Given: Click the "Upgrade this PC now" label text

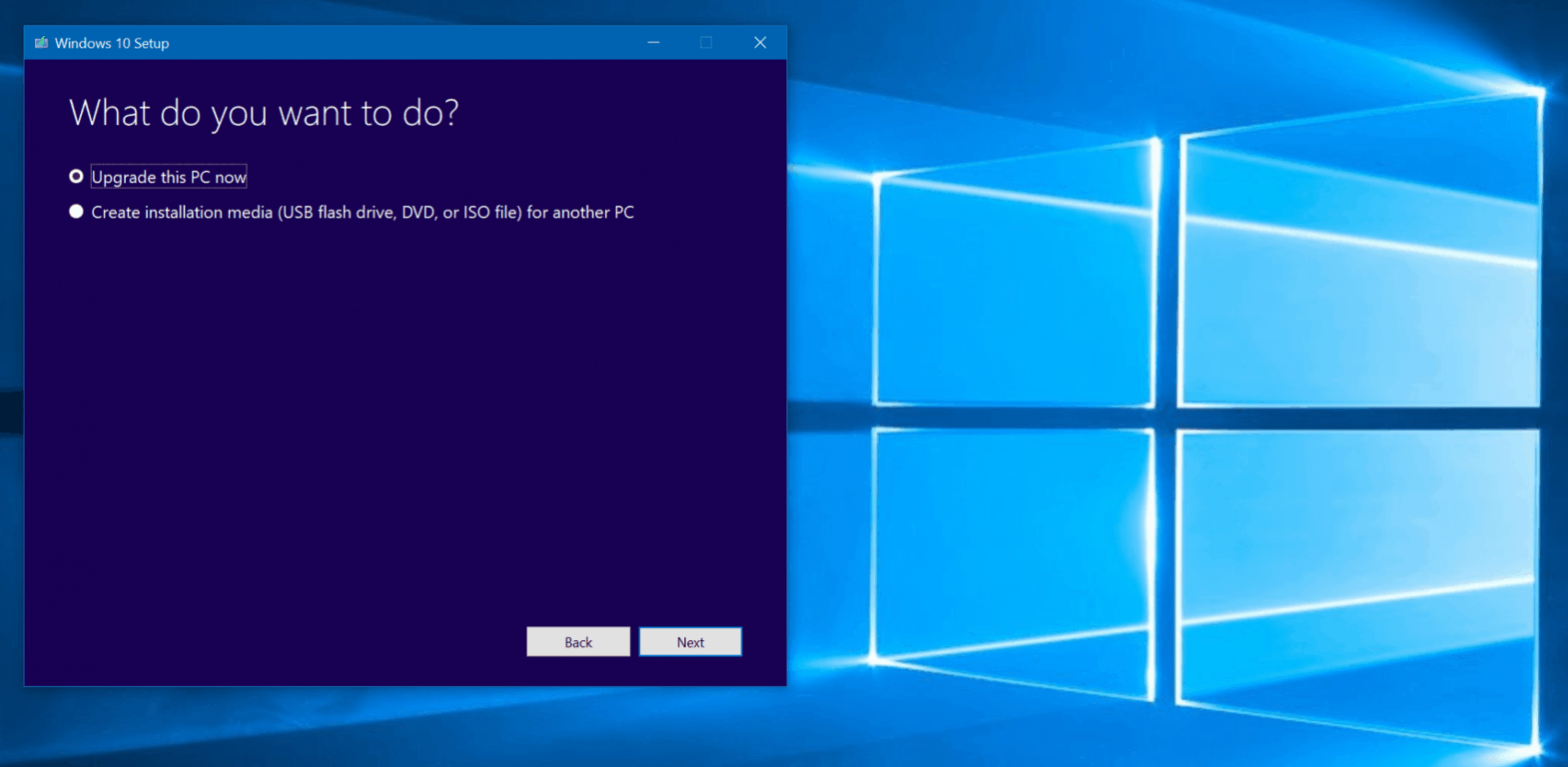Looking at the screenshot, I should click(x=169, y=177).
